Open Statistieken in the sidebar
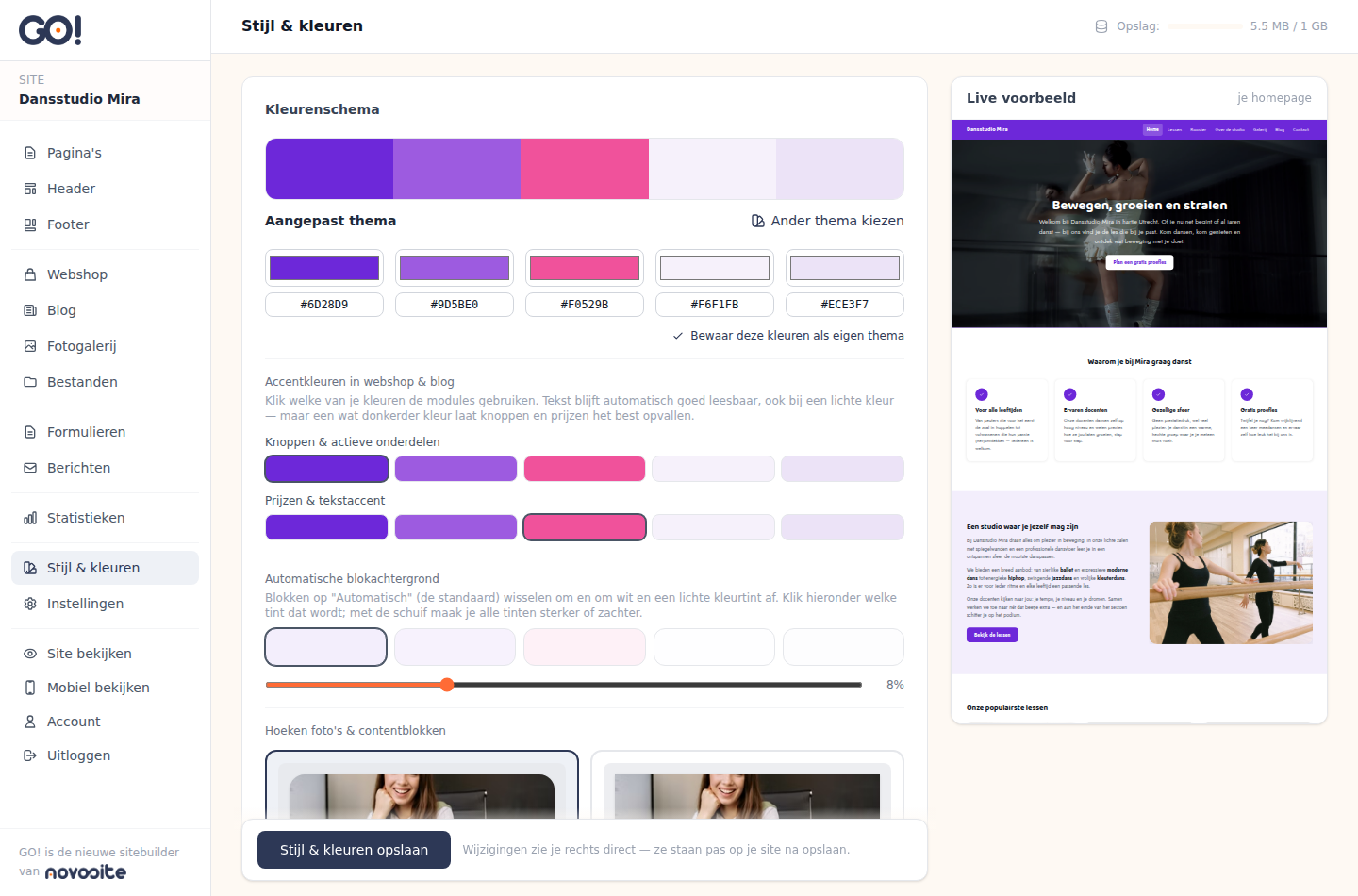The image size is (1358, 896). tap(105, 518)
